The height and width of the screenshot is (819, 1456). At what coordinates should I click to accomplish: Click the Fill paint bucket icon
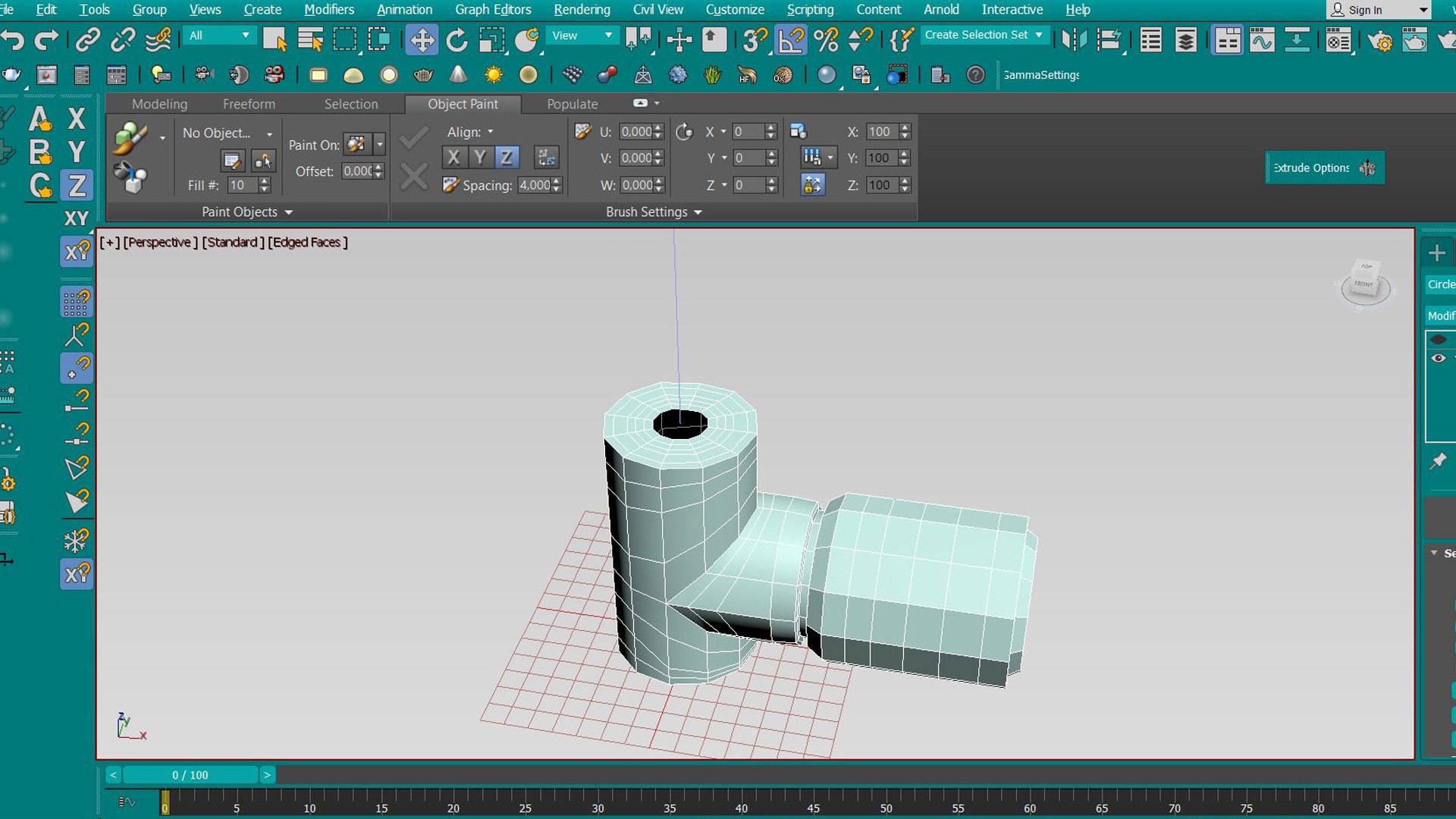click(130, 178)
